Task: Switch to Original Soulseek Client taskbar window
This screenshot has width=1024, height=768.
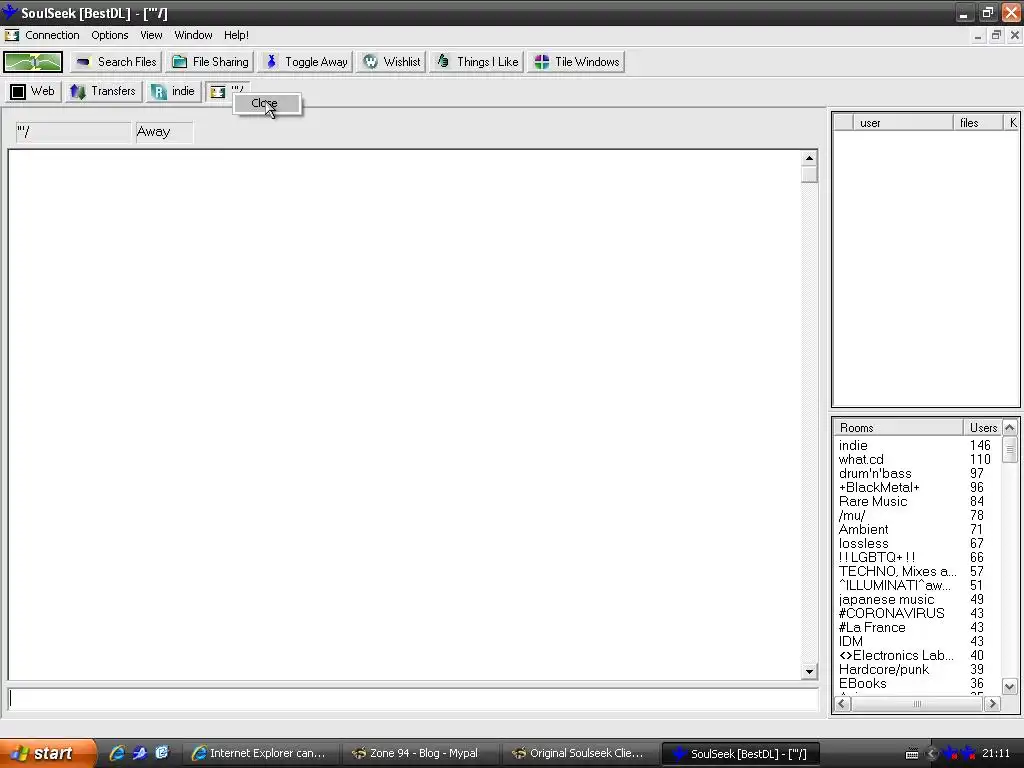Action: pyautogui.click(x=581, y=754)
